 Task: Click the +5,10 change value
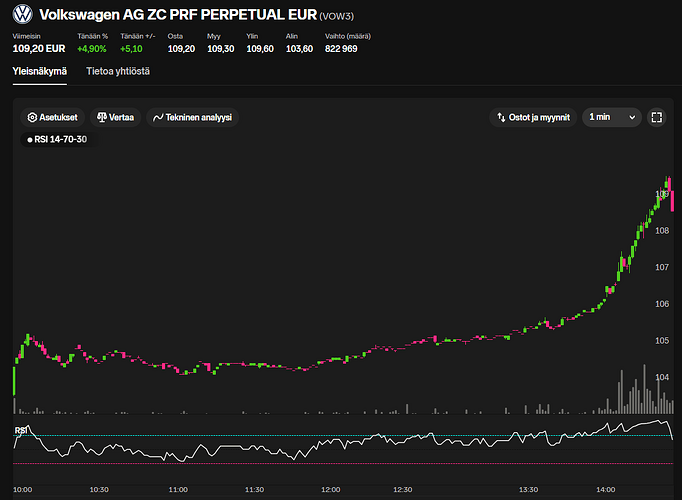click(131, 49)
